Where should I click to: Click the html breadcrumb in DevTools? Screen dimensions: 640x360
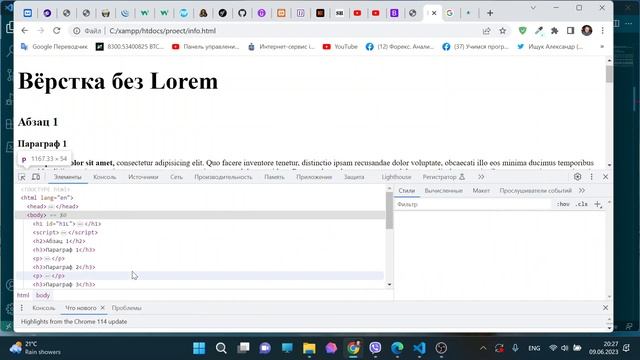pyautogui.click(x=23, y=295)
